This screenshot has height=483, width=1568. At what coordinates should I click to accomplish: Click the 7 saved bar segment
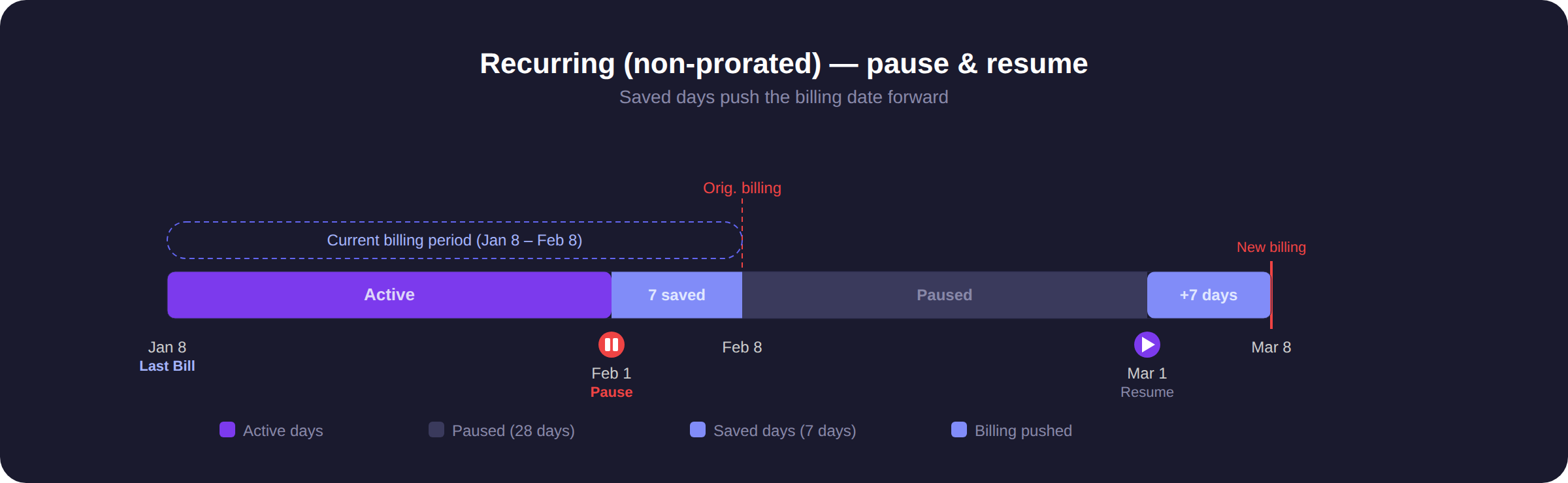(677, 295)
